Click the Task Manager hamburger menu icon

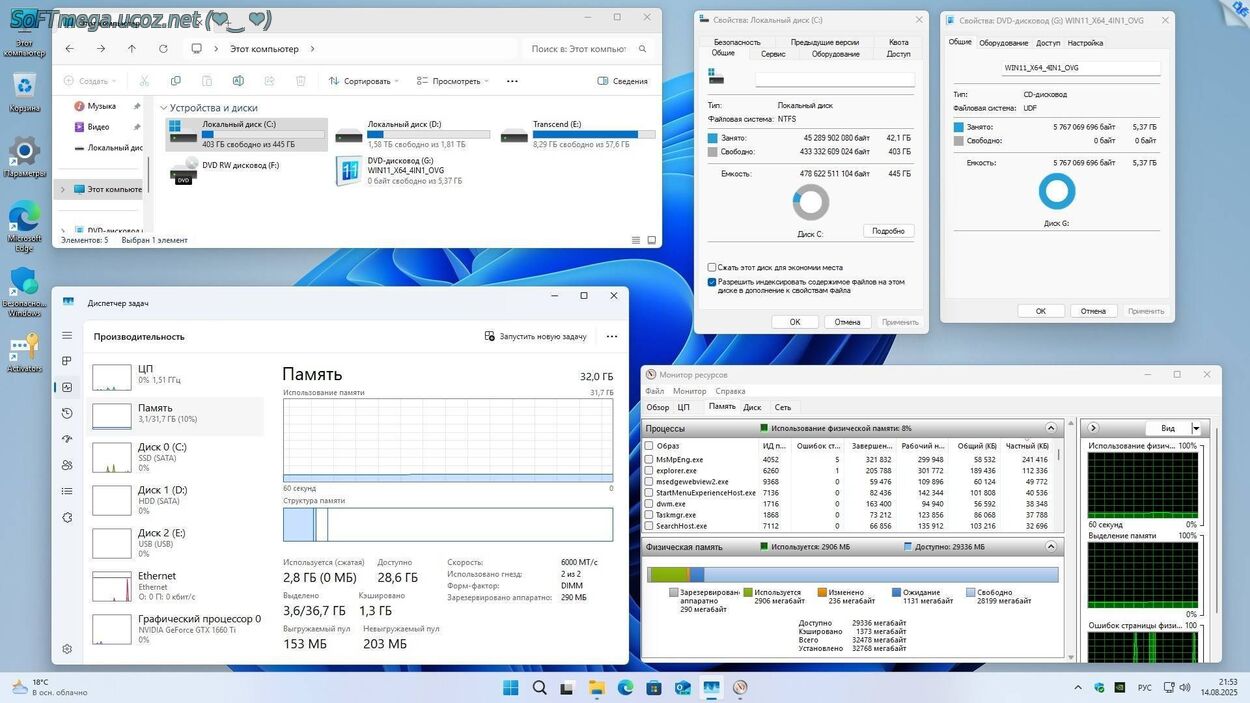[67, 336]
